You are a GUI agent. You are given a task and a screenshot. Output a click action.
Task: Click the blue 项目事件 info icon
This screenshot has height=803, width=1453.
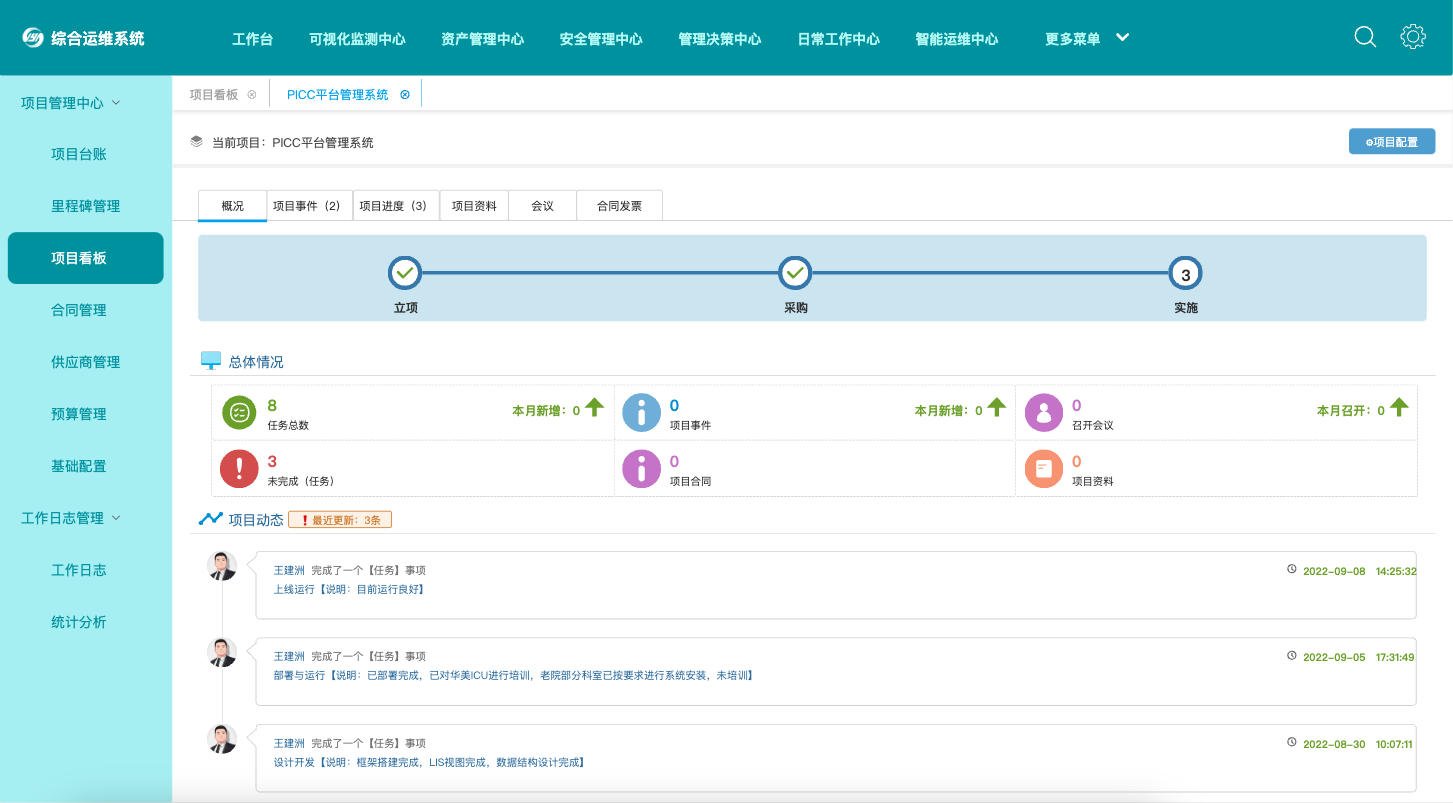(642, 412)
